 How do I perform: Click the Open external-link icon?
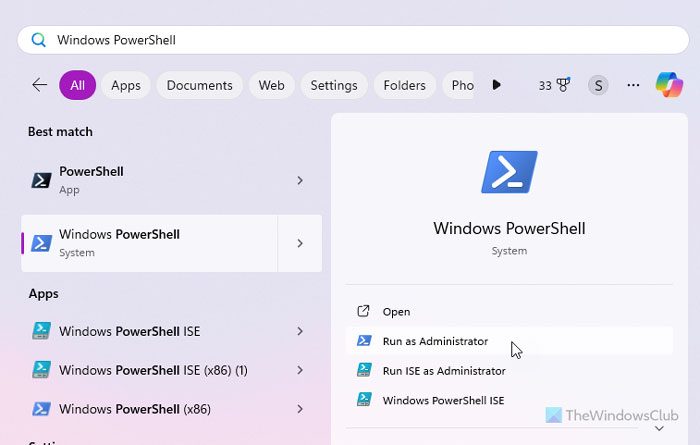[363, 311]
